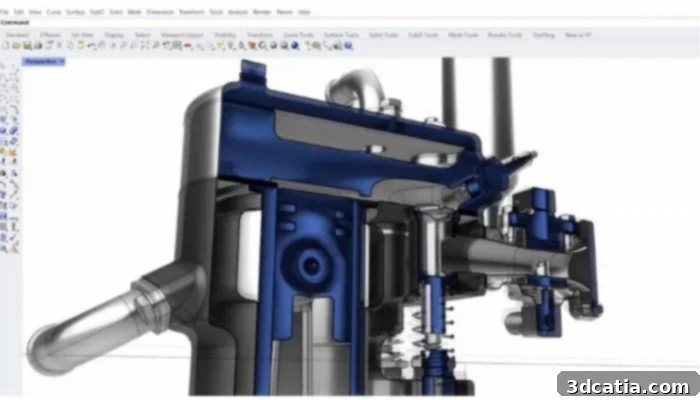Click the Paste clipboard icon
700x400 pixels.
80,46
